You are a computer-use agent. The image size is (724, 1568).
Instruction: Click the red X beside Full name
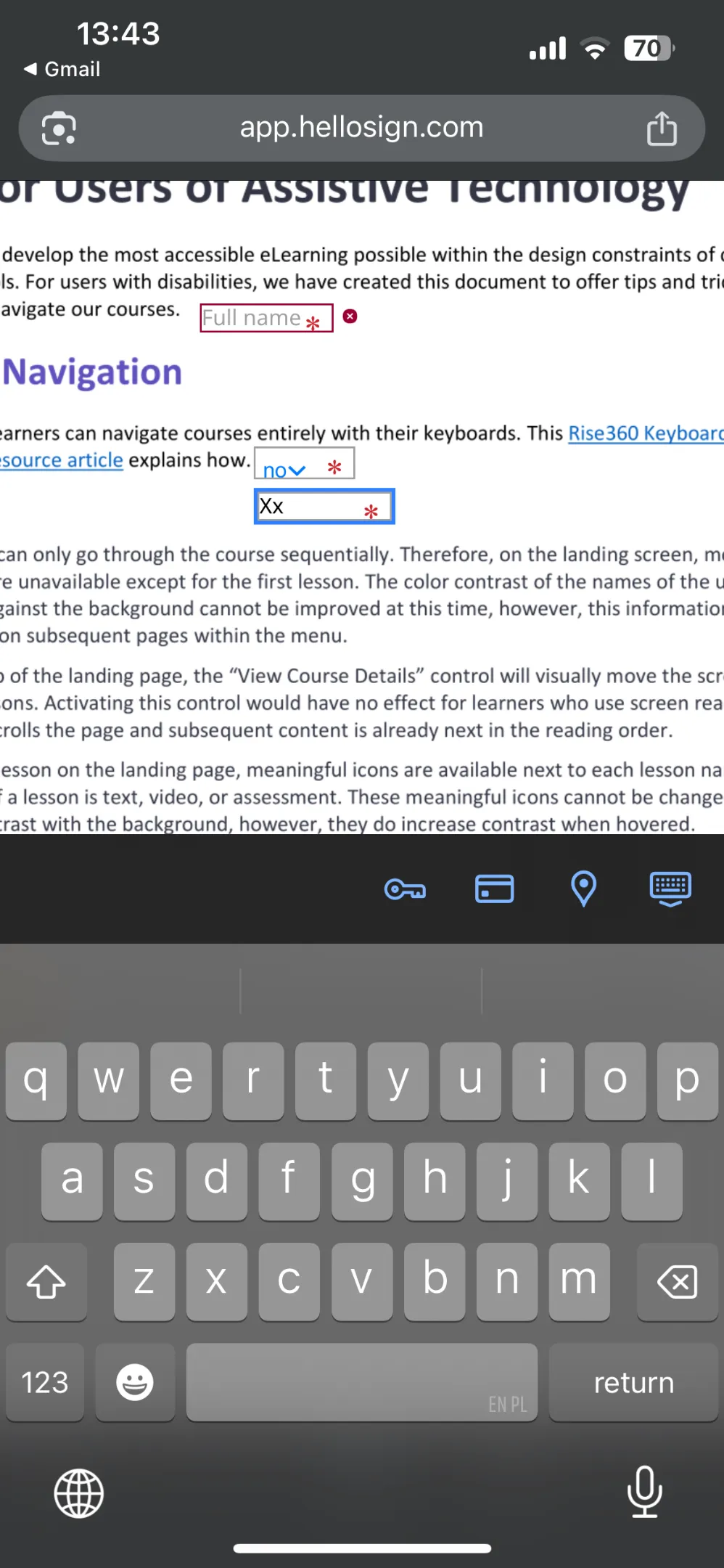point(350,317)
